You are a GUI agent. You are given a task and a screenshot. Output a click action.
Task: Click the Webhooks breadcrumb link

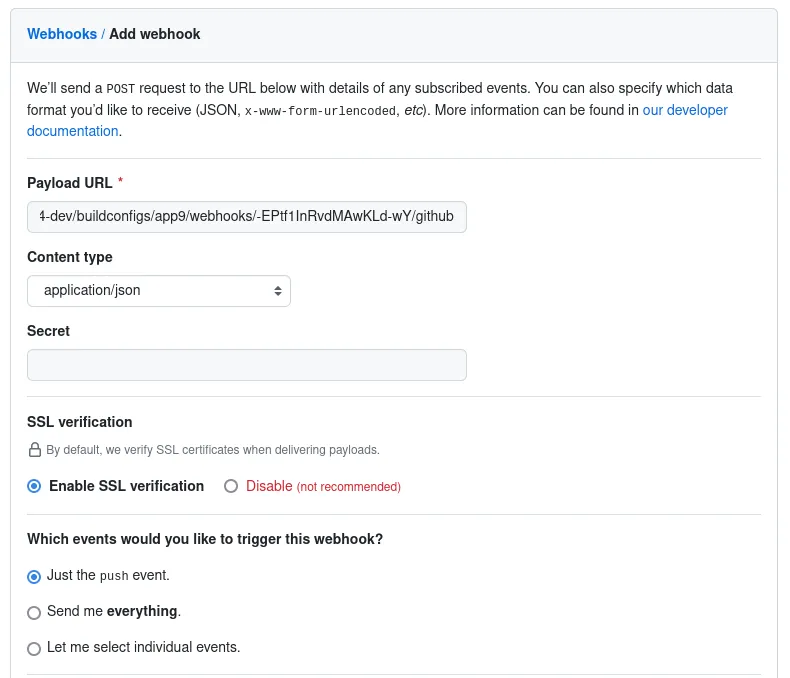point(62,34)
